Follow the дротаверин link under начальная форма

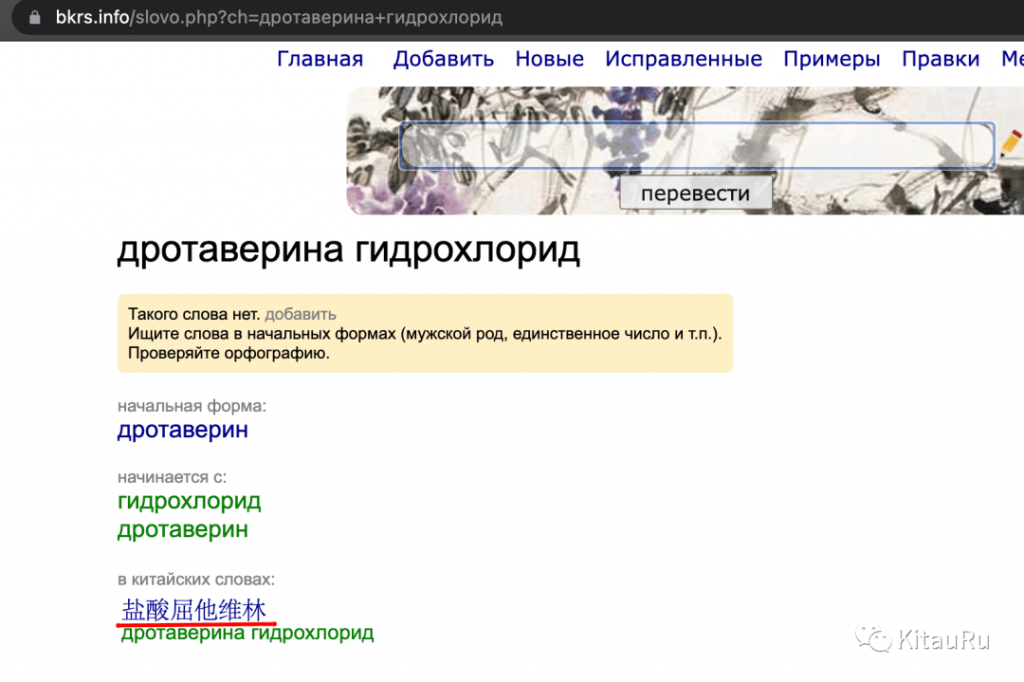[x=183, y=429]
